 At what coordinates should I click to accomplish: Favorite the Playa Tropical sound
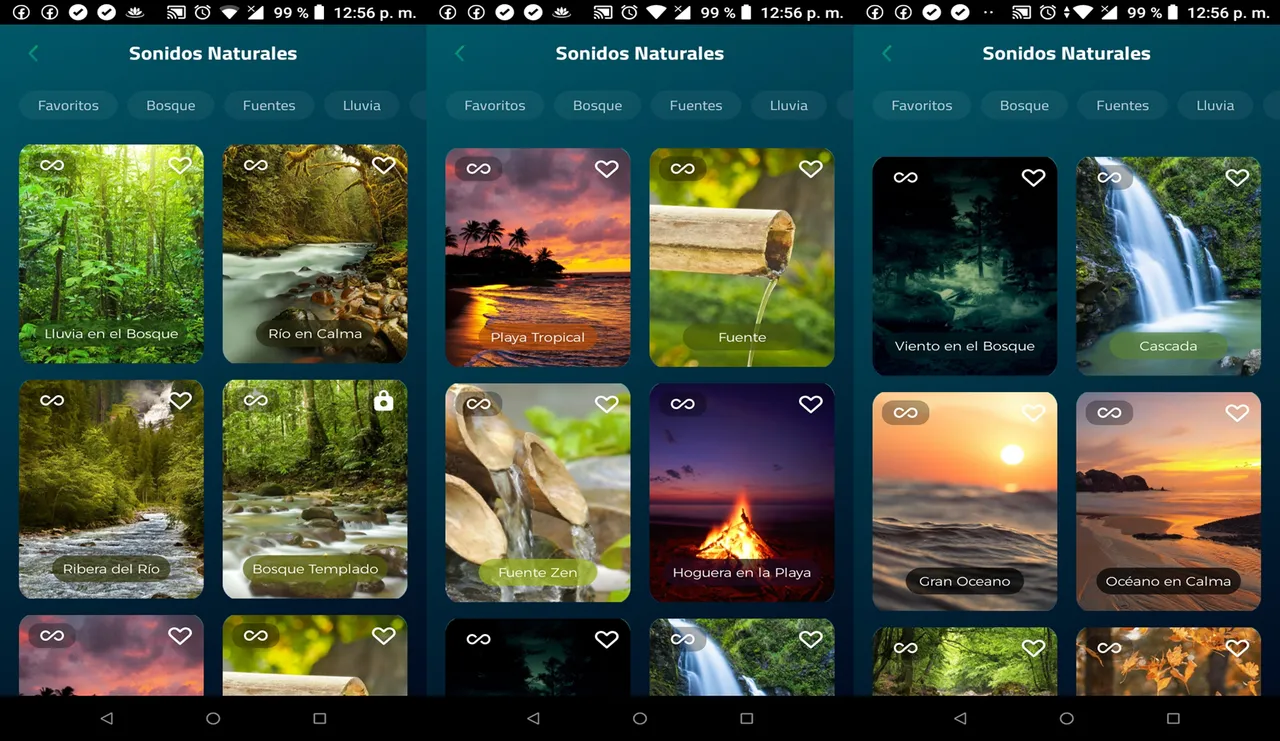click(x=607, y=169)
